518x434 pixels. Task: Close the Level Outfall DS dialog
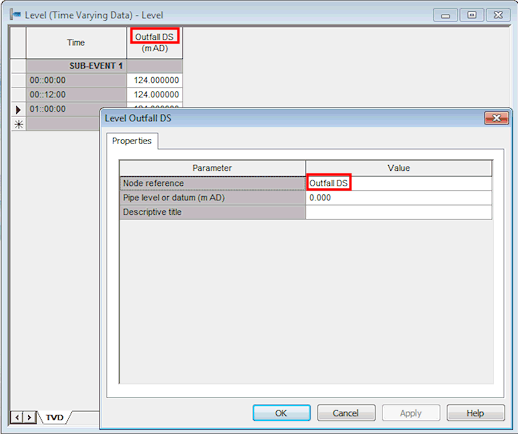[x=496, y=118]
